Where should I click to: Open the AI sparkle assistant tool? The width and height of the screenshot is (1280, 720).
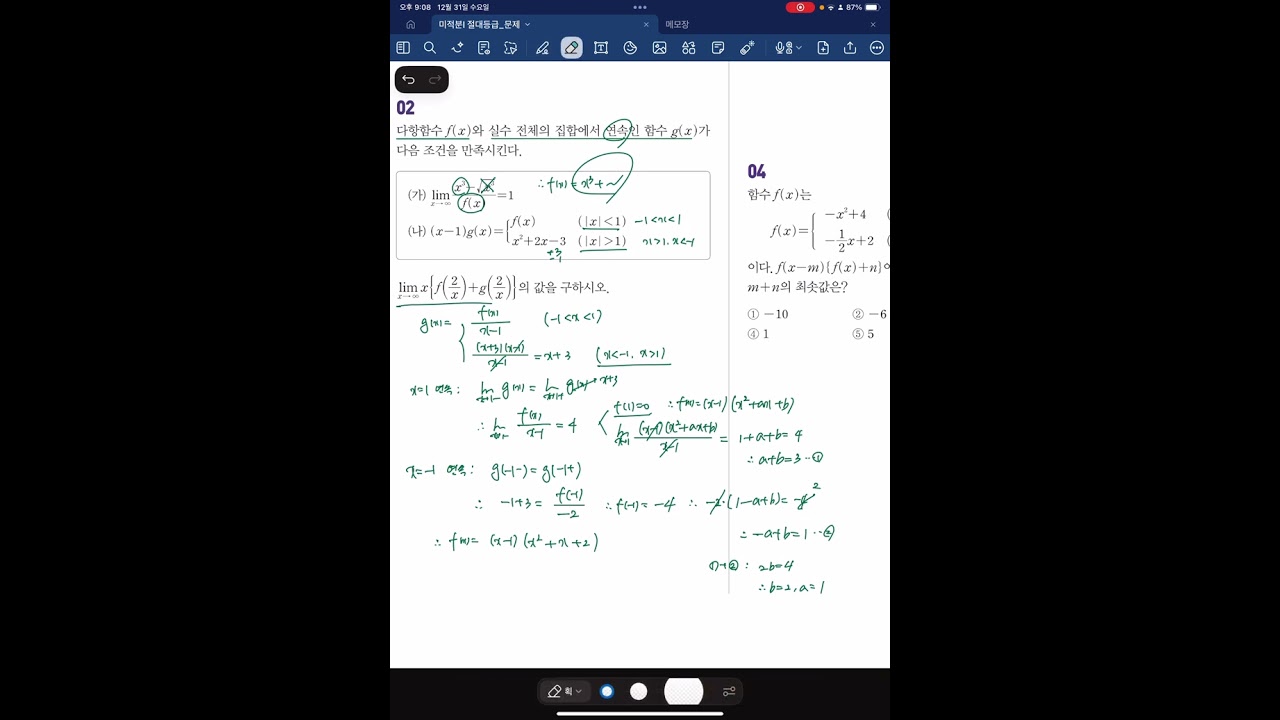(457, 47)
